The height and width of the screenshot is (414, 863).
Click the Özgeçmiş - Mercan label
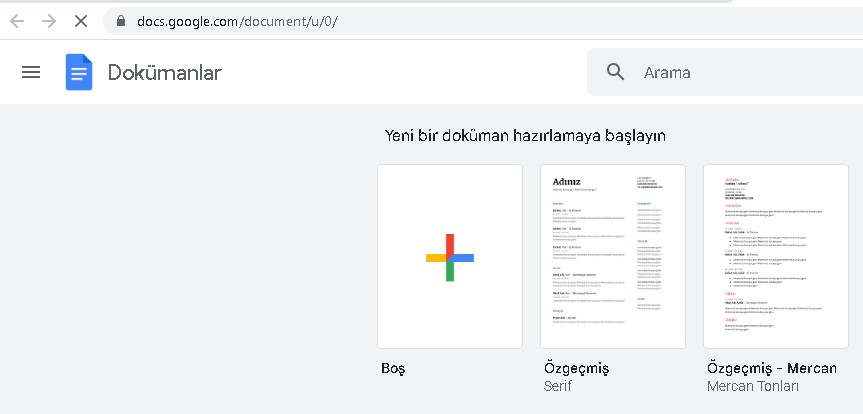771,368
